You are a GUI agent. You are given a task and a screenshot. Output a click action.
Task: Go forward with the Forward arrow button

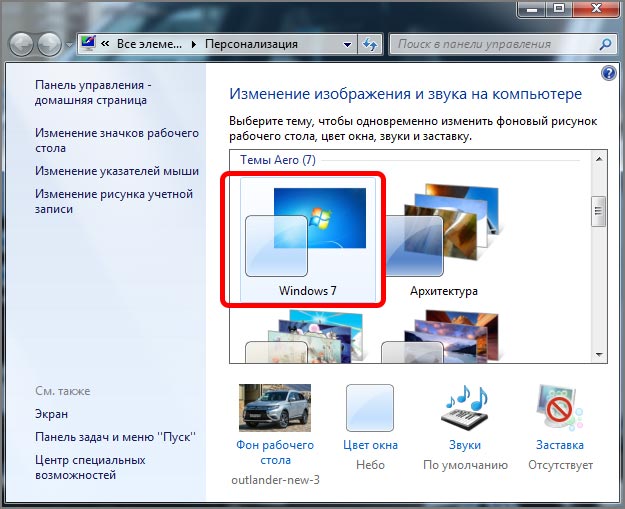click(x=49, y=44)
